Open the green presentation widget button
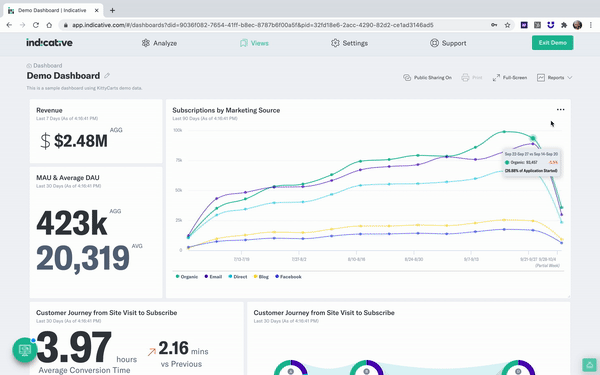 pyautogui.click(x=24, y=350)
